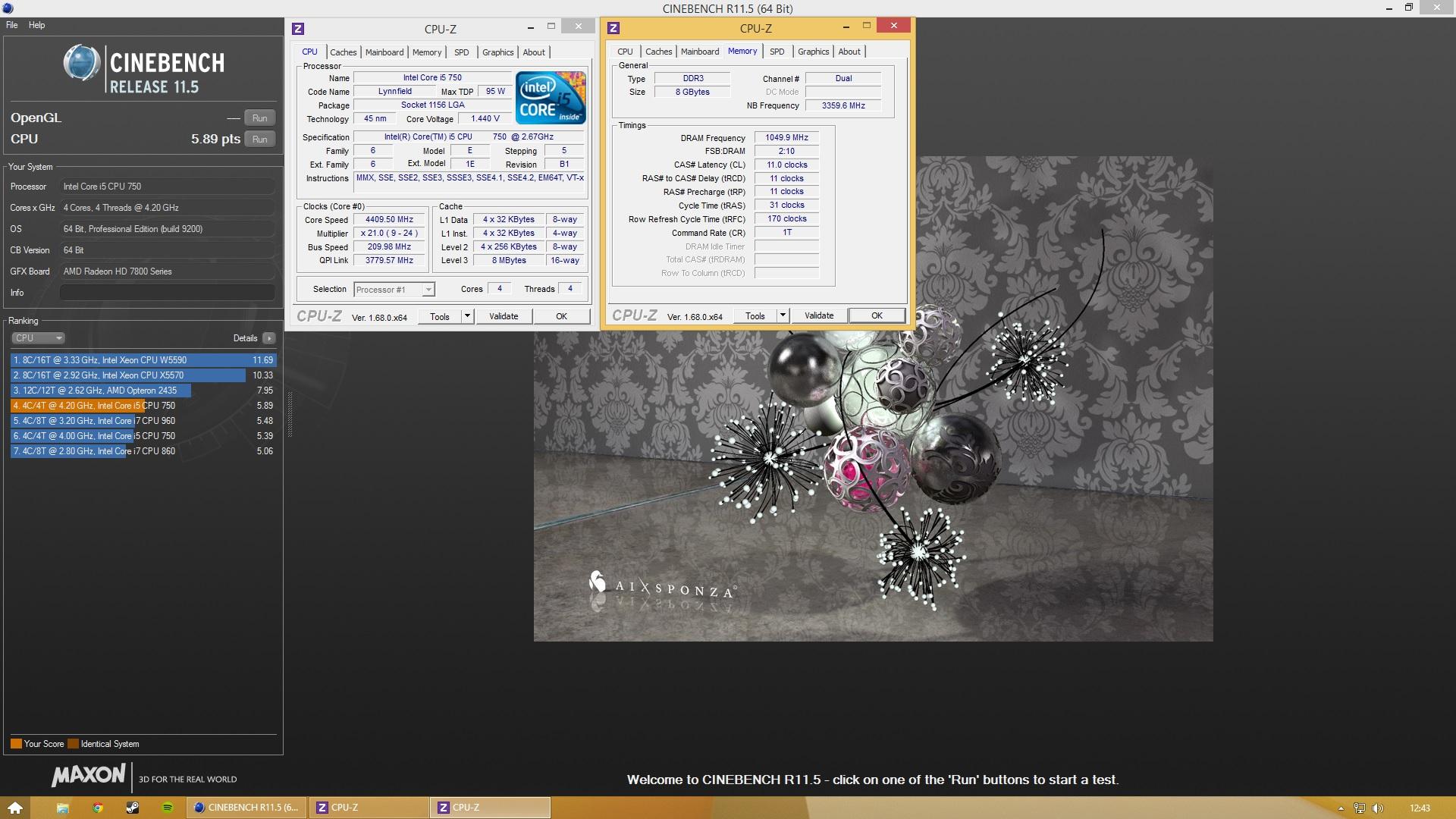Click OK in Memory CPU-Z window
This screenshot has height=819, width=1456.
tap(877, 316)
